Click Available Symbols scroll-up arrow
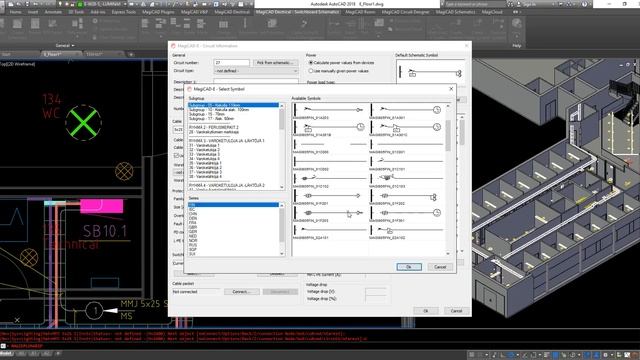Image resolution: width=640 pixels, height=360 pixels. point(448,106)
